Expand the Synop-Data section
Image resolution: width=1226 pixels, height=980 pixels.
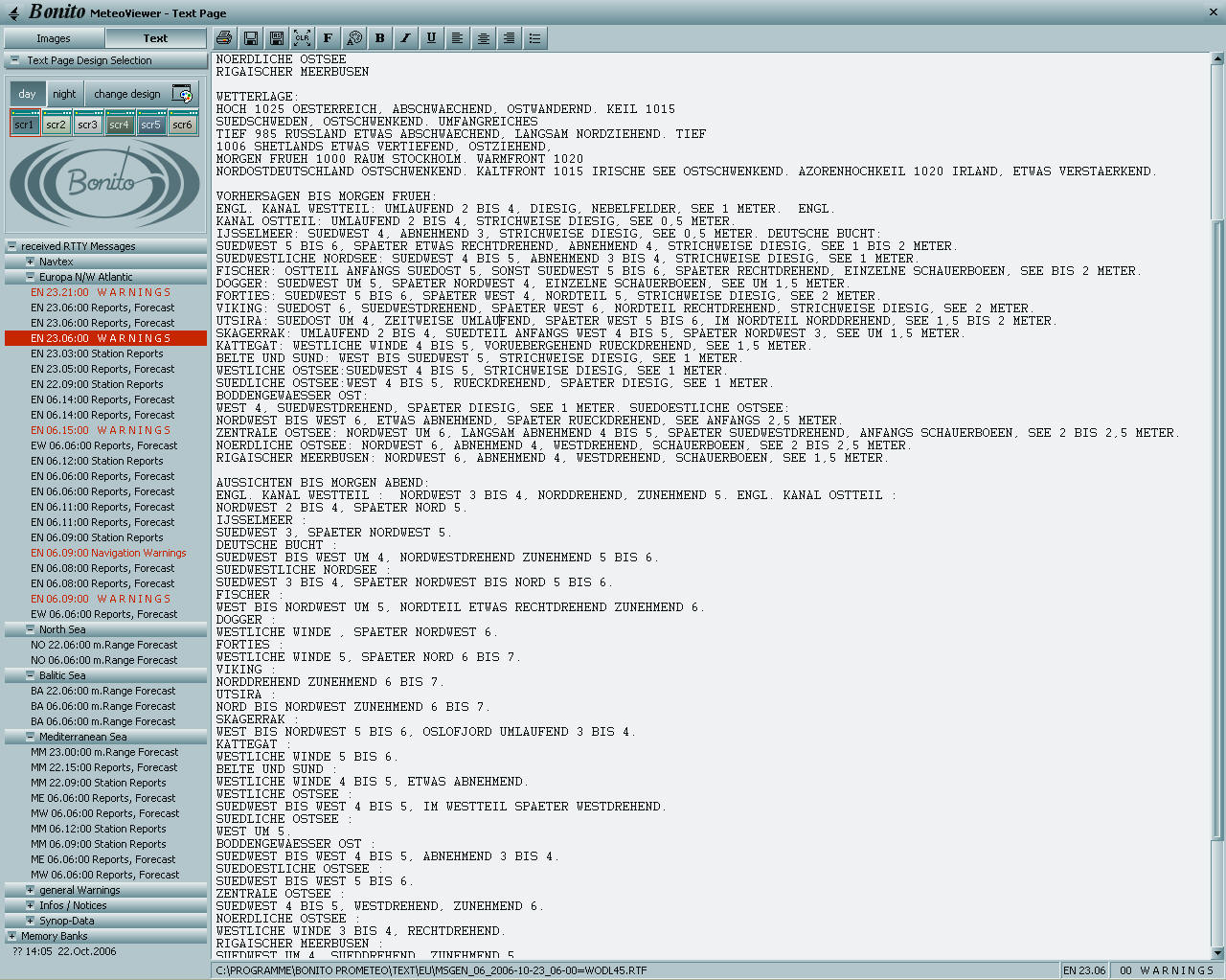[x=30, y=921]
